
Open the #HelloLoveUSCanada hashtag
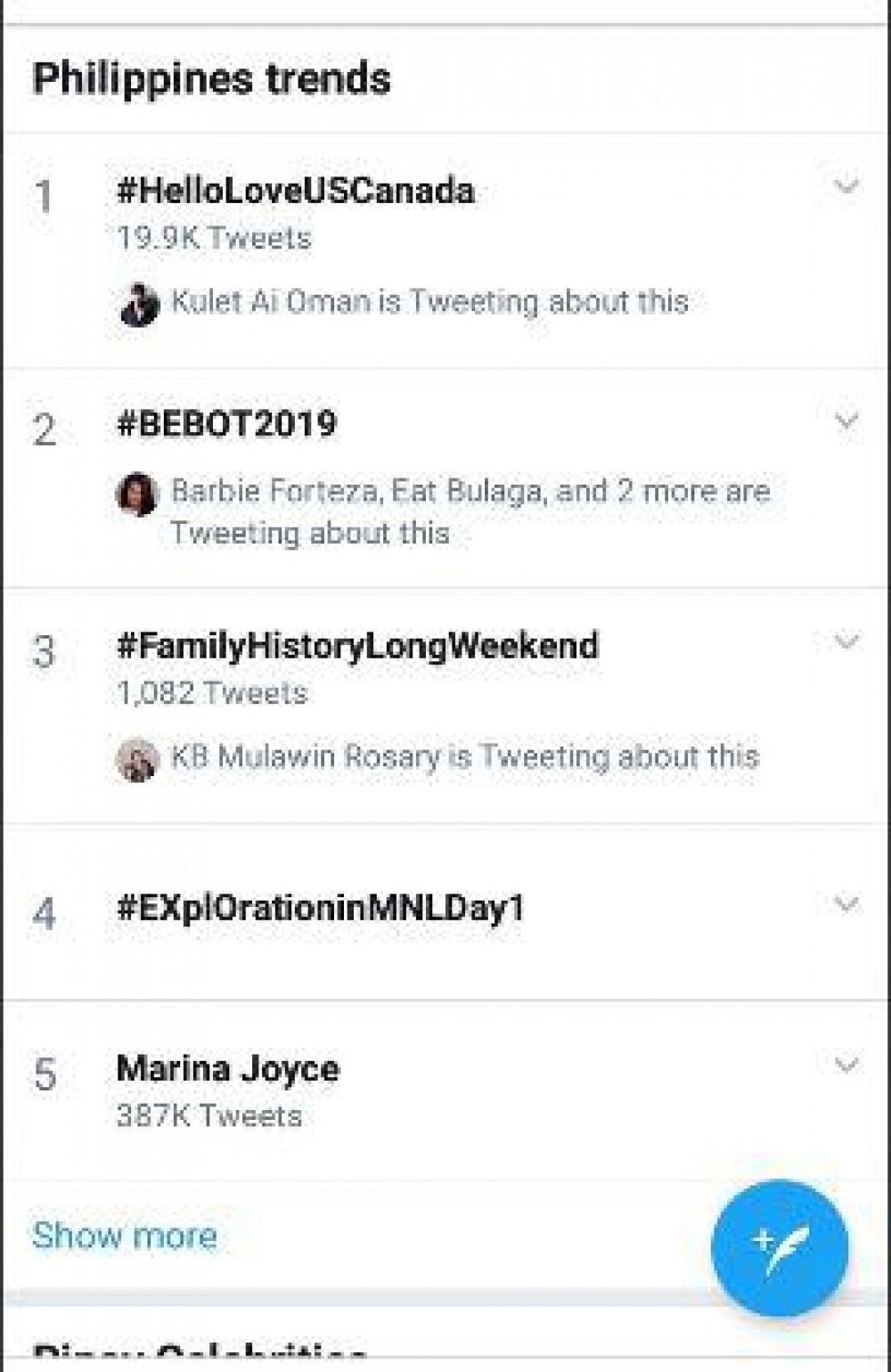pyautogui.click(x=295, y=191)
